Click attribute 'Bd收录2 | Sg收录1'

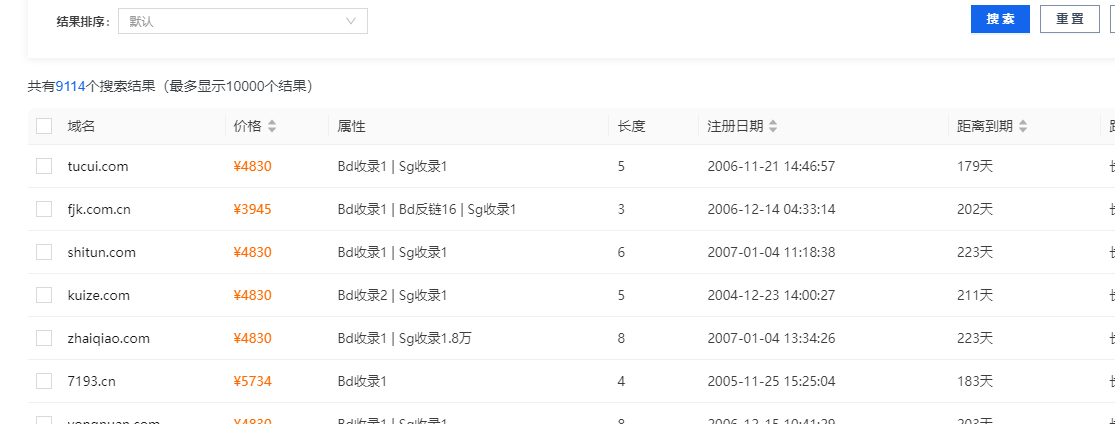(x=393, y=295)
